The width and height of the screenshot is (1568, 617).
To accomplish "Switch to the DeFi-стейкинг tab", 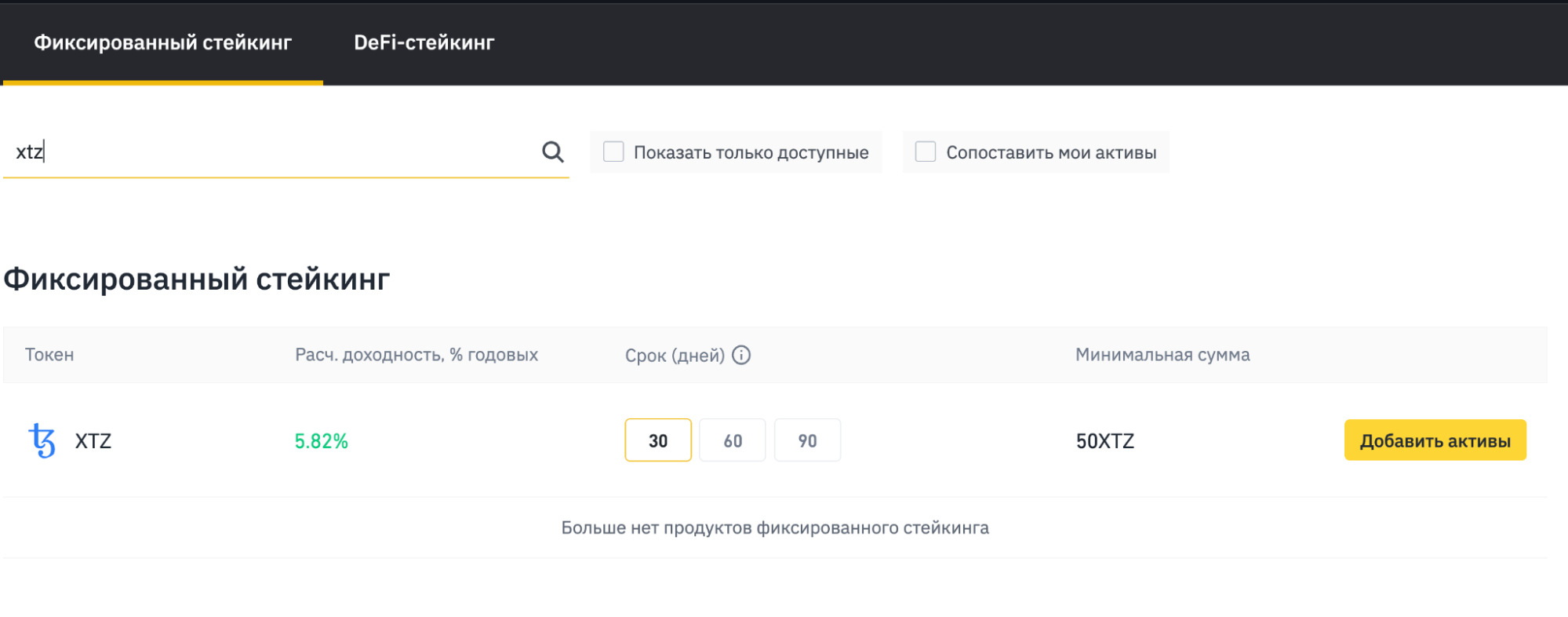I will coord(424,42).
